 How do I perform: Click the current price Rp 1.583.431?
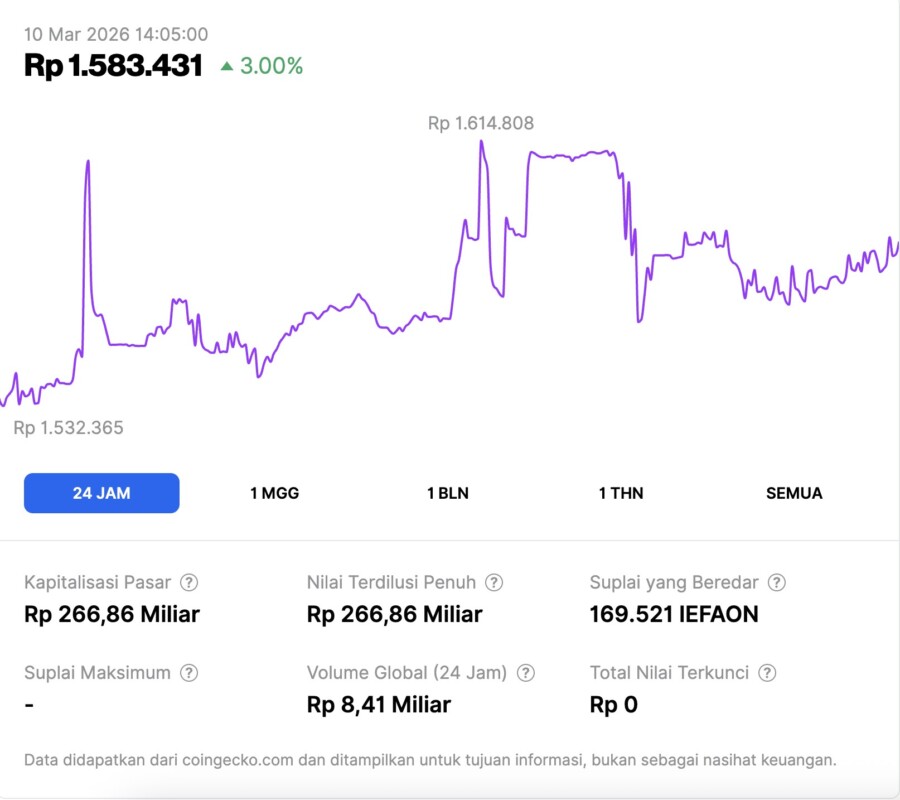(113, 66)
